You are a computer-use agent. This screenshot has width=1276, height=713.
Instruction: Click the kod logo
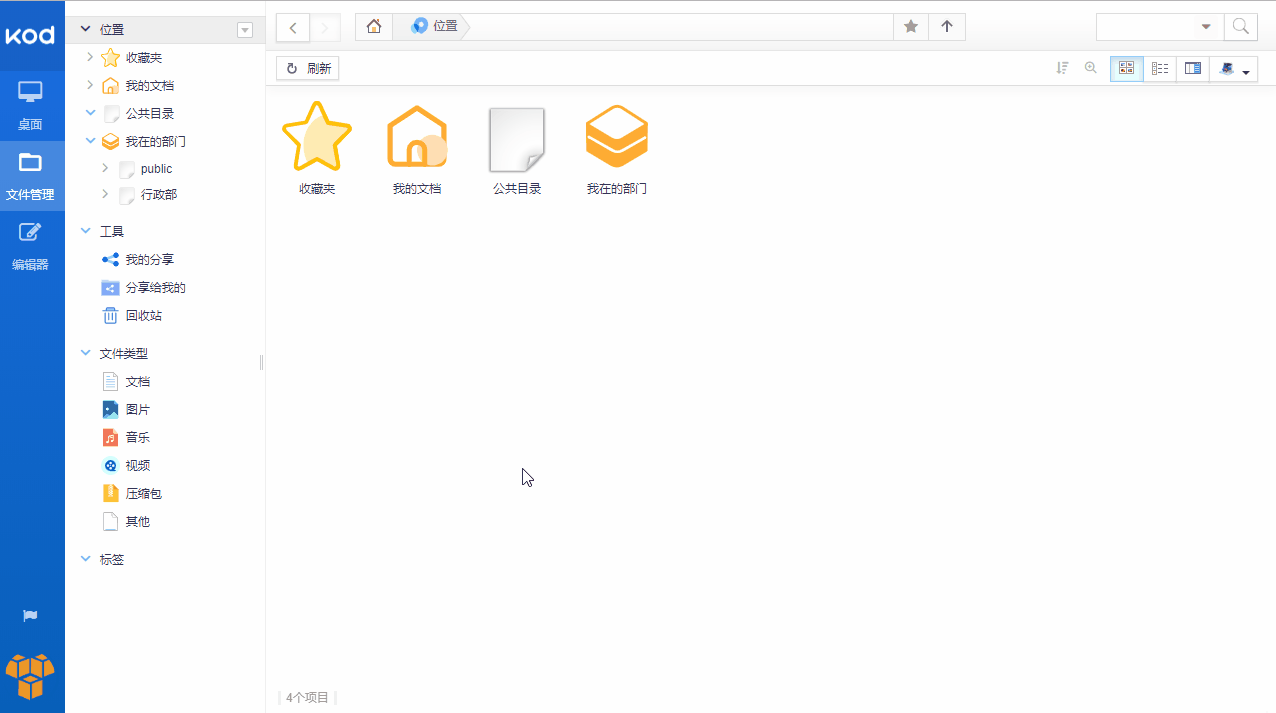(x=31, y=36)
